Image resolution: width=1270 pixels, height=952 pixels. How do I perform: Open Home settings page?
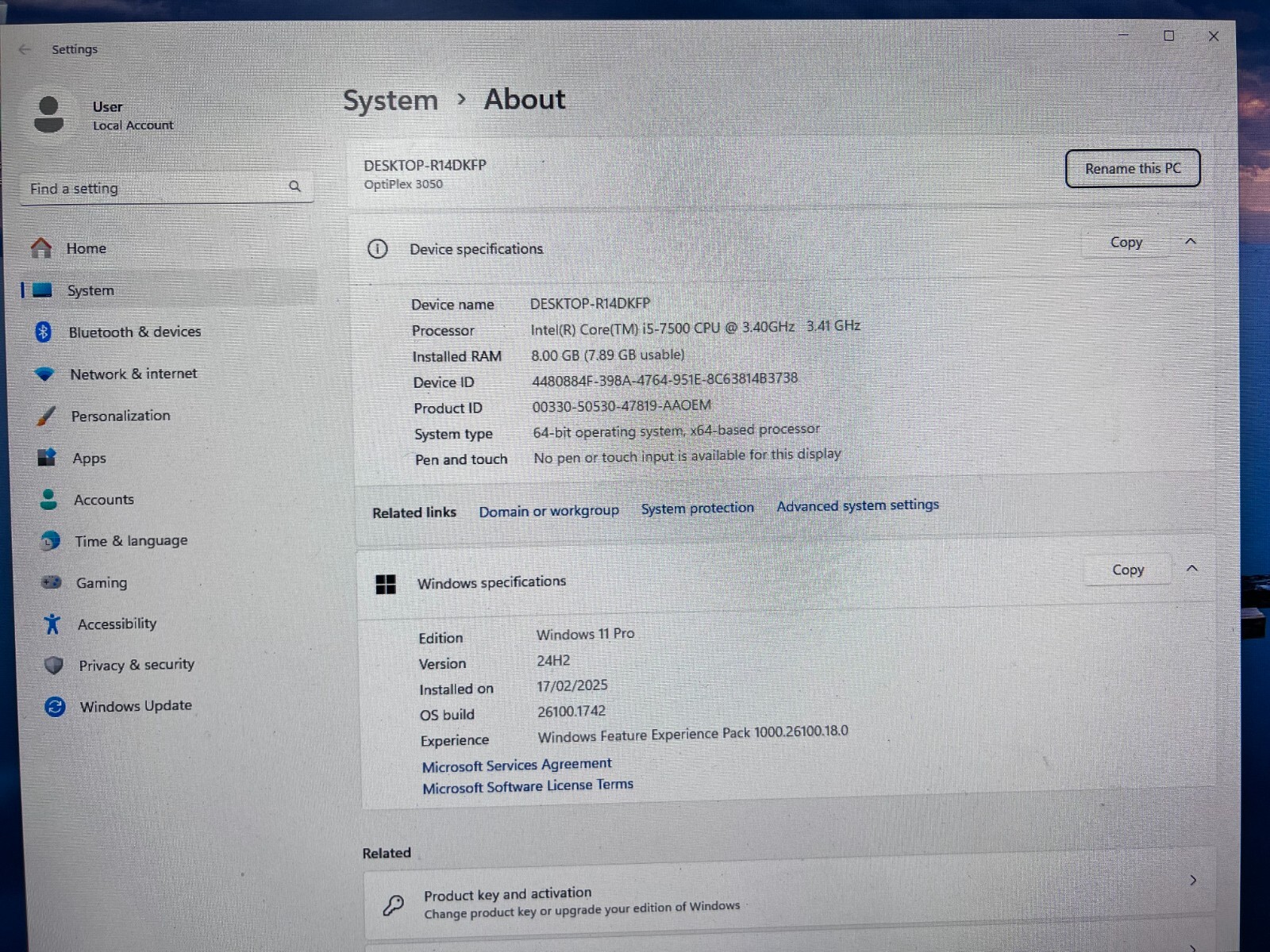[86, 248]
